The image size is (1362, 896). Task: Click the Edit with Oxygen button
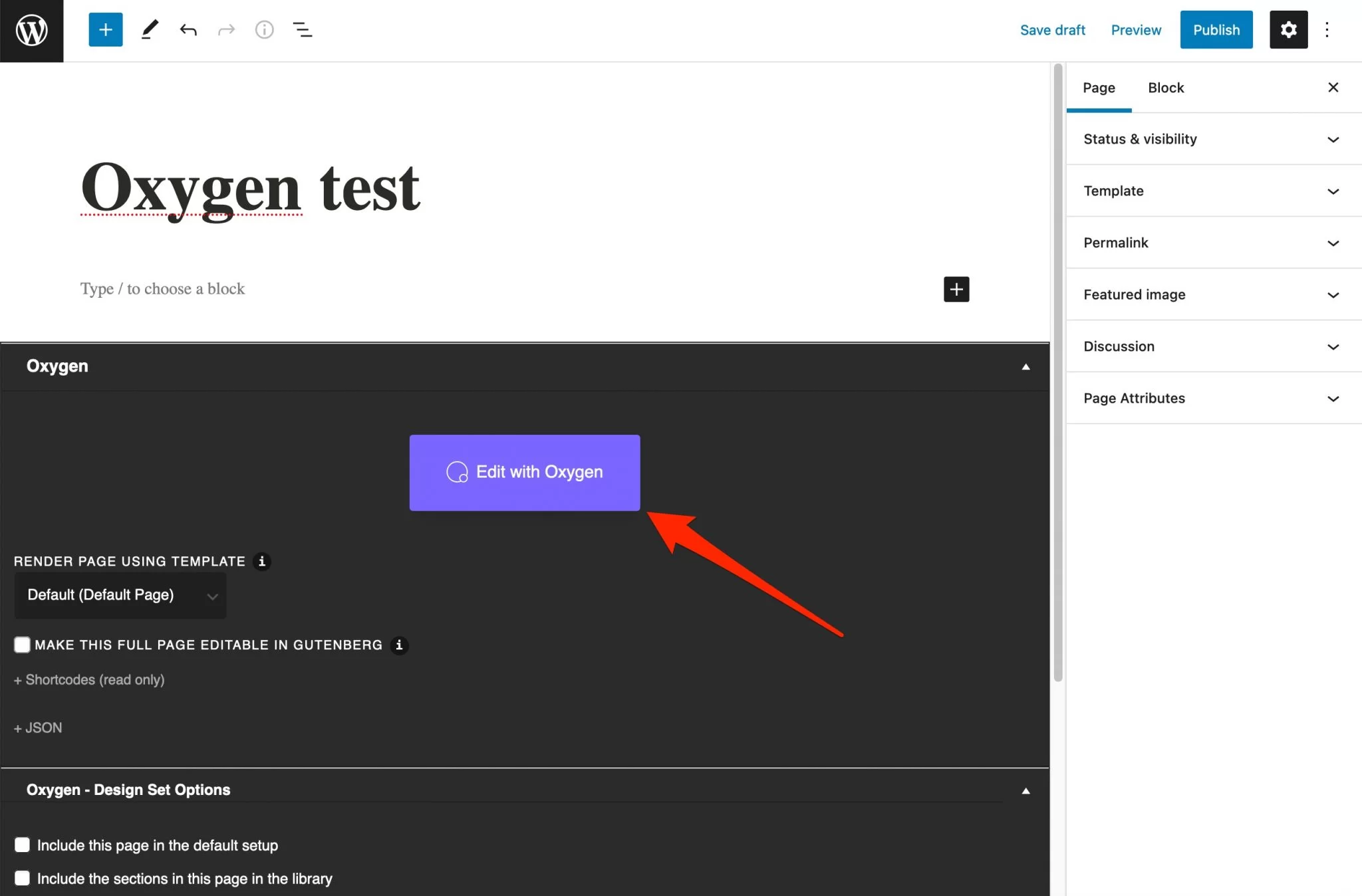(x=524, y=472)
